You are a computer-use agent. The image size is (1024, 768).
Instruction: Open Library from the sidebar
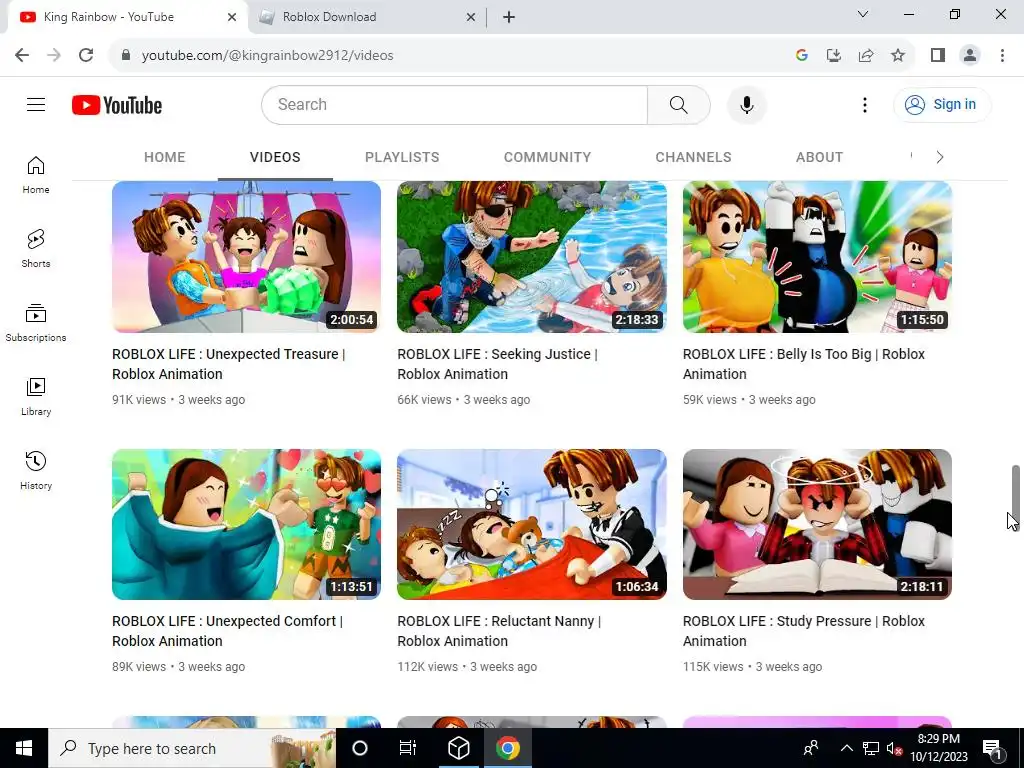(x=36, y=396)
